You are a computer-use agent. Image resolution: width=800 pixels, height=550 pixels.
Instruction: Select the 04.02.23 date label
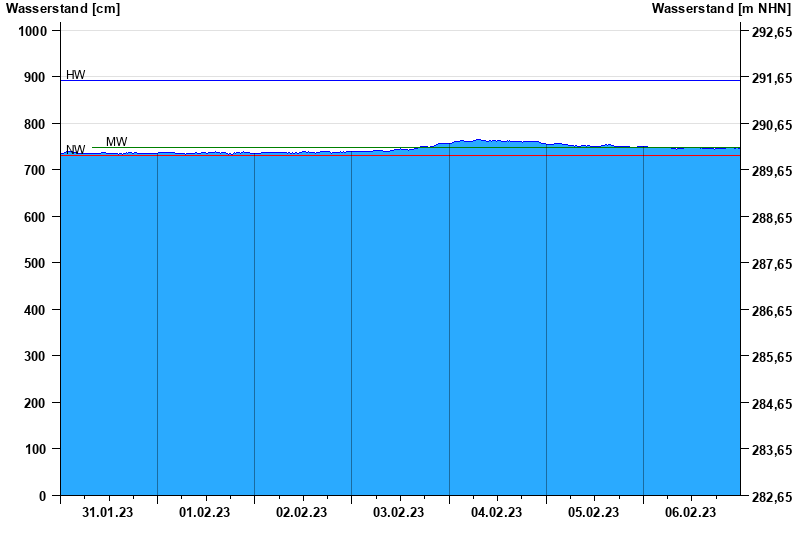pyautogui.click(x=496, y=513)
